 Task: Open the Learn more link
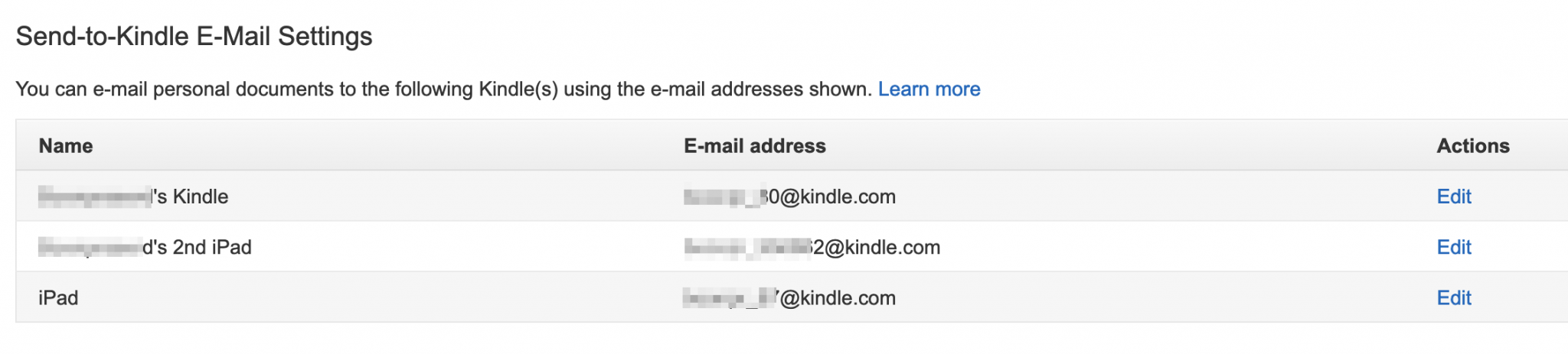pyautogui.click(x=929, y=89)
